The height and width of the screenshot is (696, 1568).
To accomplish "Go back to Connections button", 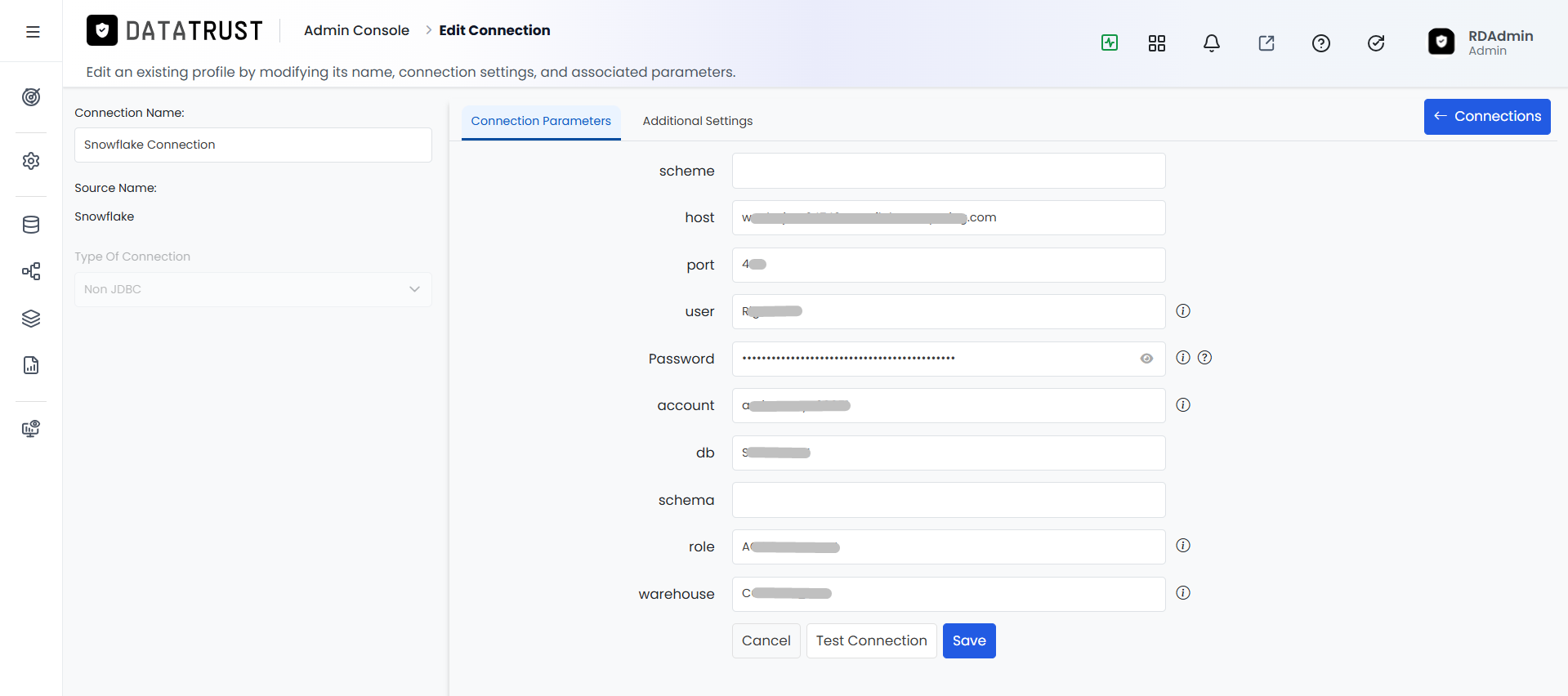I will click(1487, 117).
